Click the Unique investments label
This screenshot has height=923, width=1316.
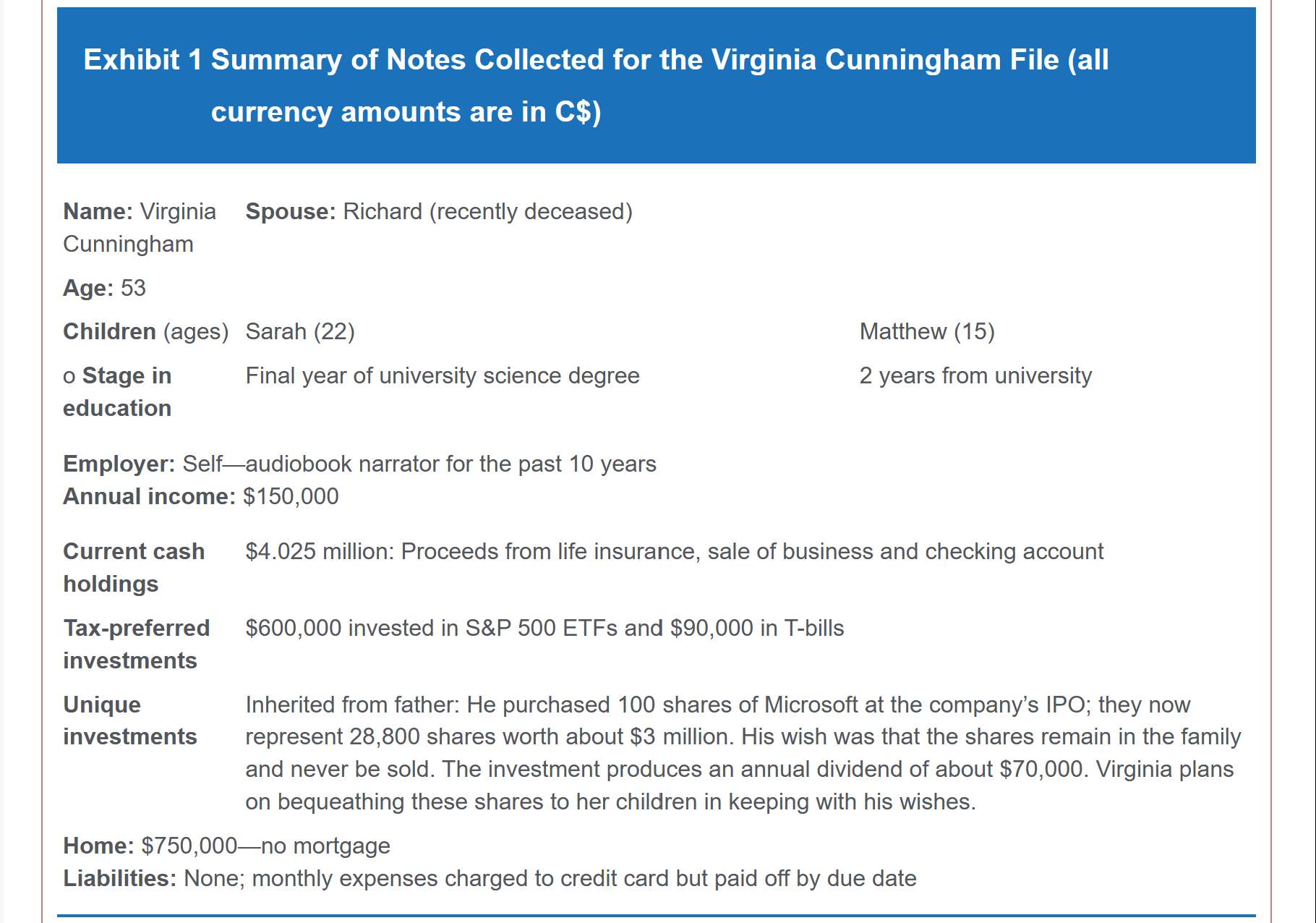click(129, 720)
